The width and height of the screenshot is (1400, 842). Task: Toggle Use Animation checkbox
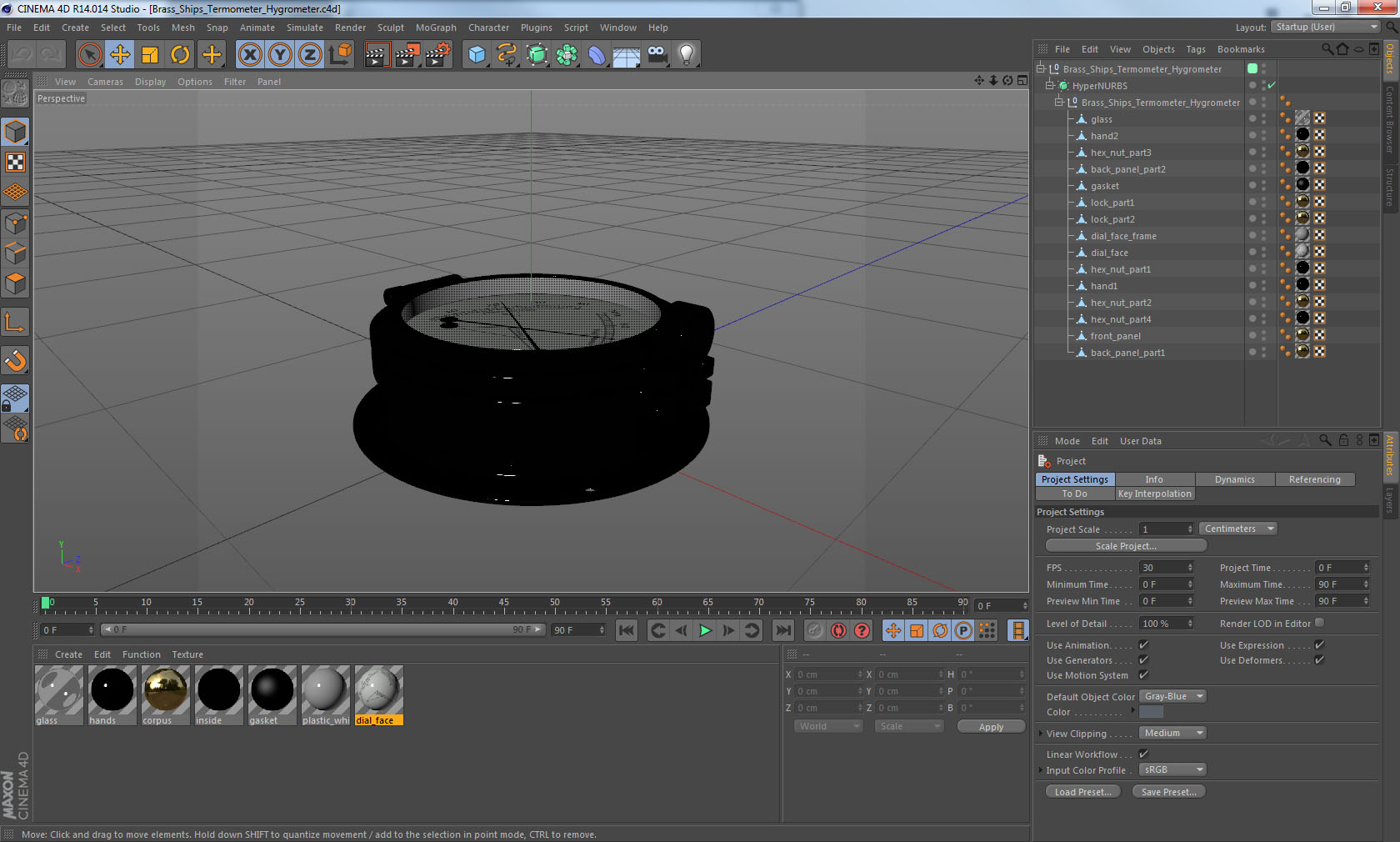1143,644
